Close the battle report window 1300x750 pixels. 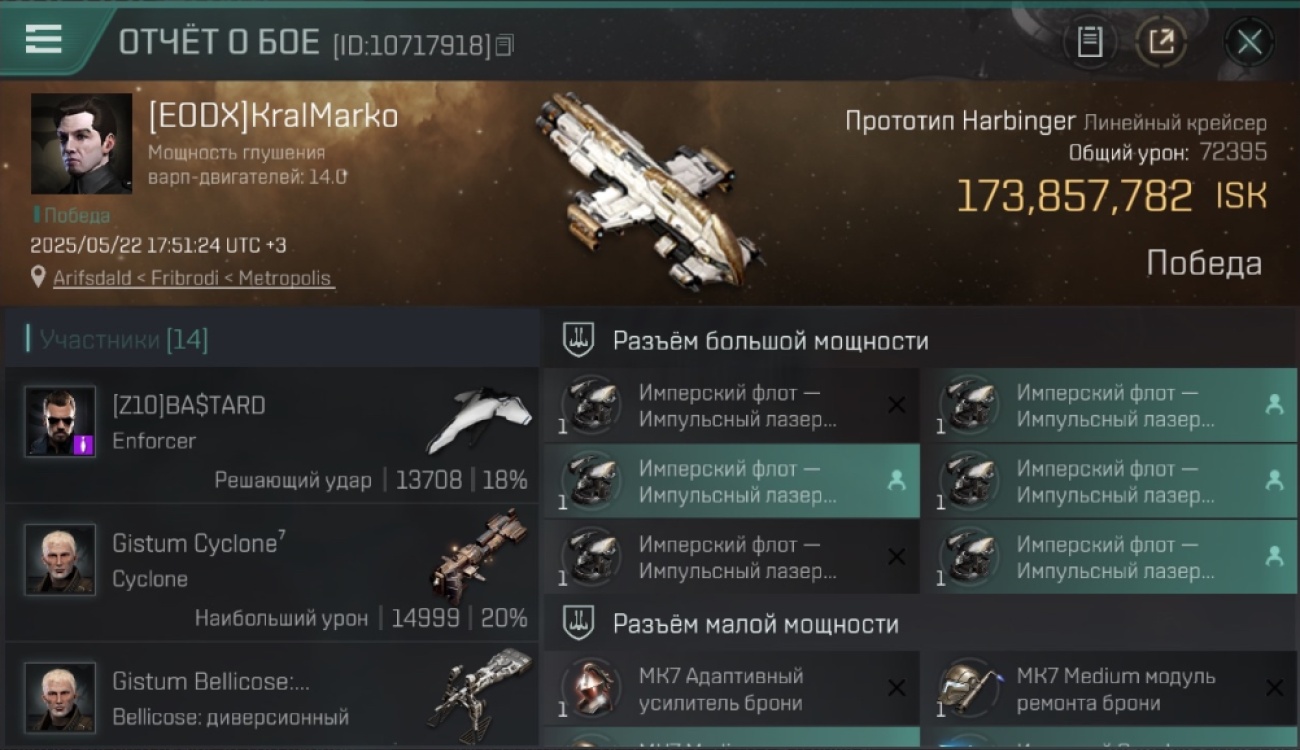tap(1249, 42)
